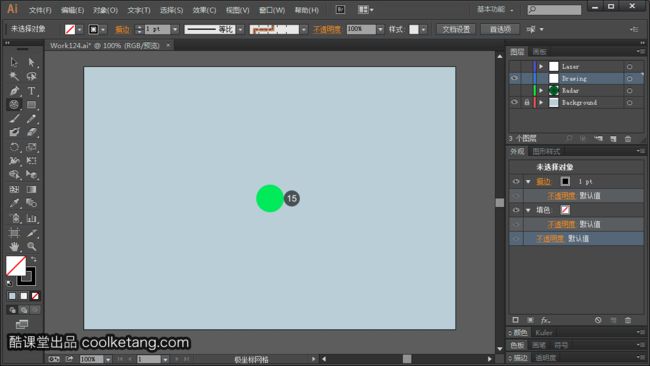Click 不透明度 link in control bar

[x=327, y=29]
